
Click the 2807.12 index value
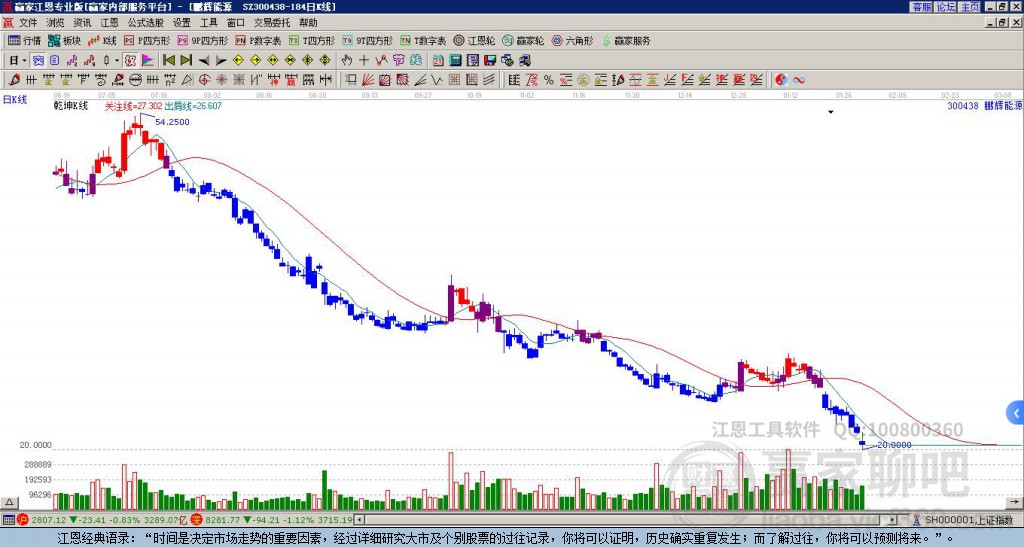[x=48, y=520]
